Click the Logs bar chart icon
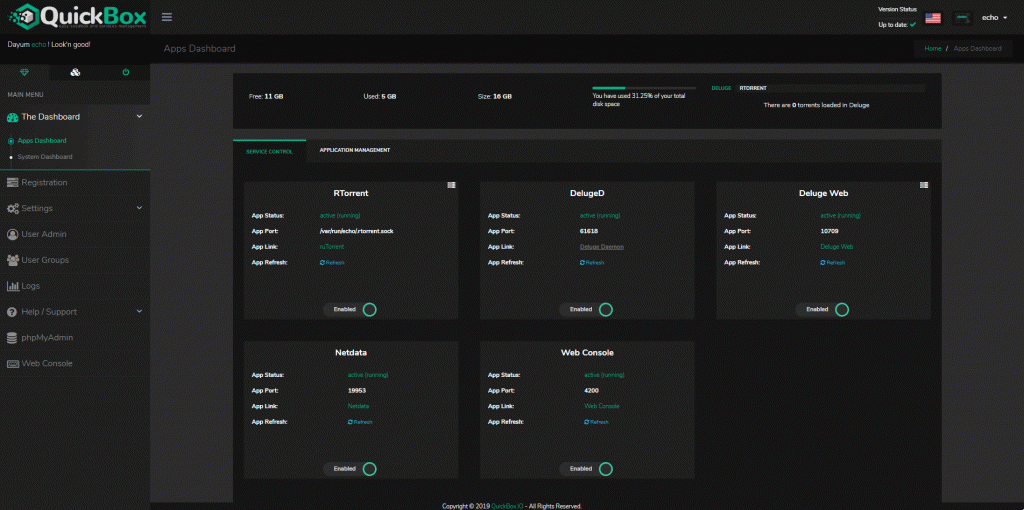This screenshot has height=510, width=1024. (12, 286)
